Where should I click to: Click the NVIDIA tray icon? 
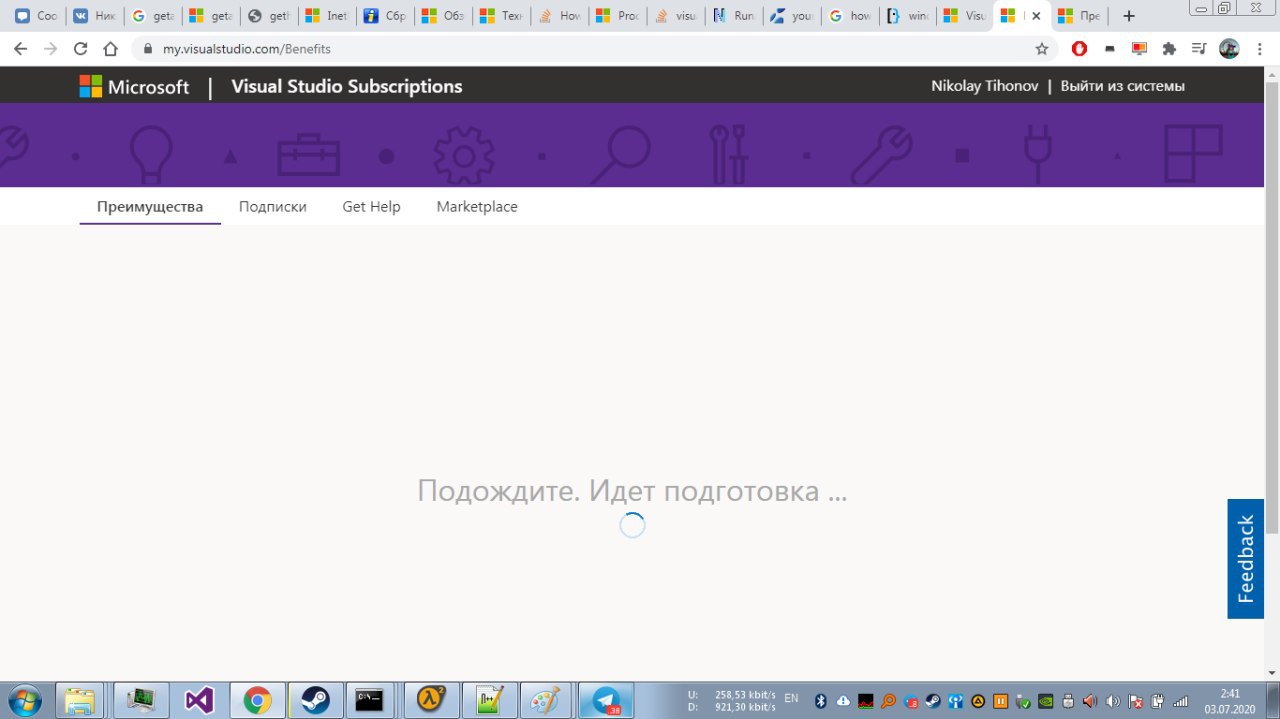[x=1045, y=700]
